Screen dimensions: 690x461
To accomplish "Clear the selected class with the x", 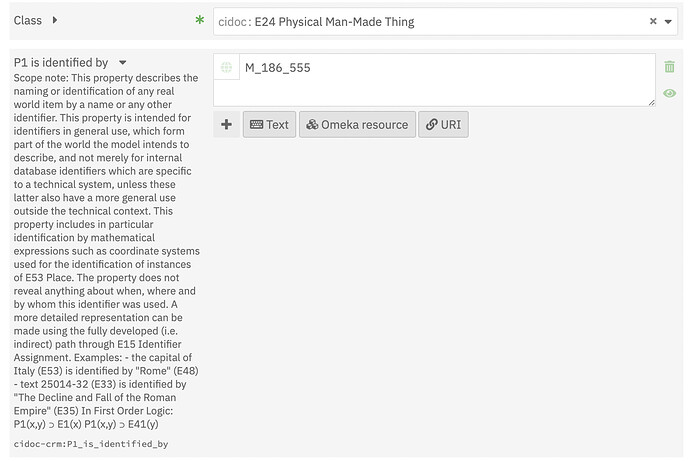I will tap(653, 21).
